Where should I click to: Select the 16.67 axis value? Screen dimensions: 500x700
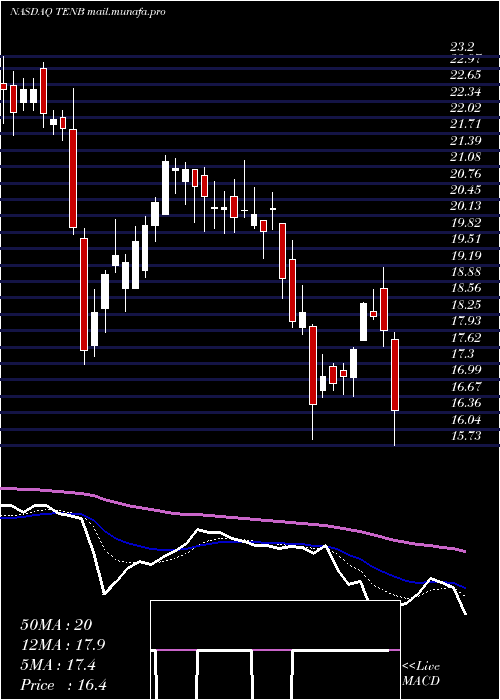coord(466,387)
